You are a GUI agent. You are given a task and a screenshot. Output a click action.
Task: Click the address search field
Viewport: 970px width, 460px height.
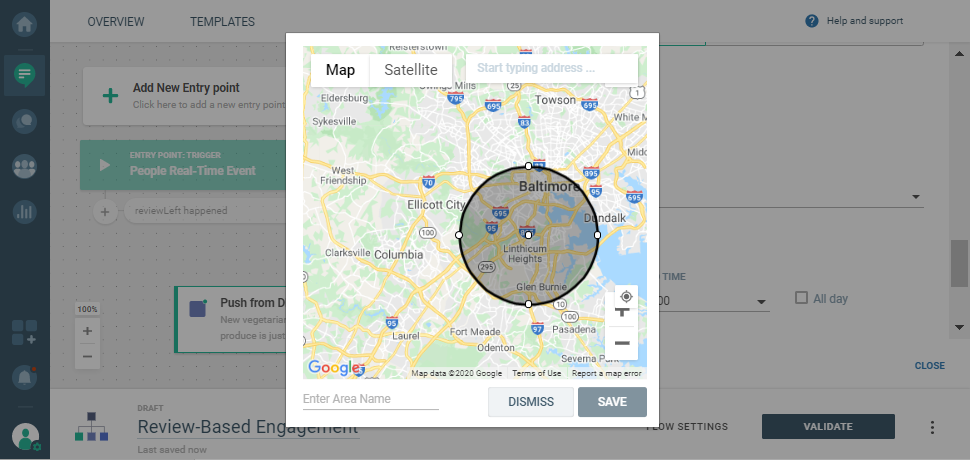pyautogui.click(x=551, y=68)
